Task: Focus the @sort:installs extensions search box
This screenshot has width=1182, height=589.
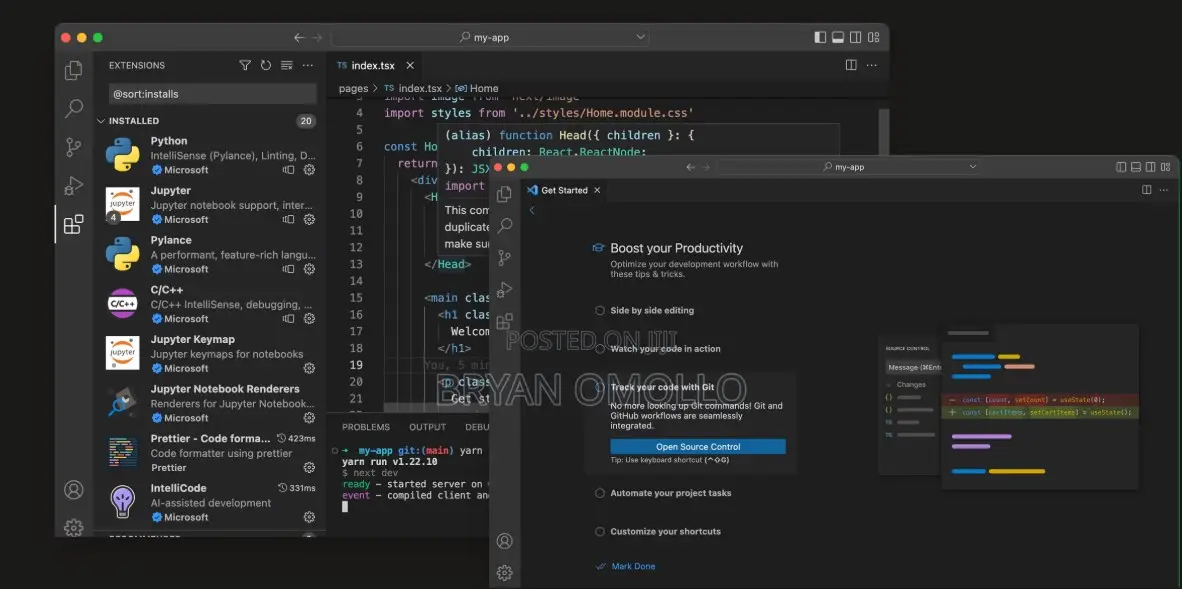Action: coord(213,94)
